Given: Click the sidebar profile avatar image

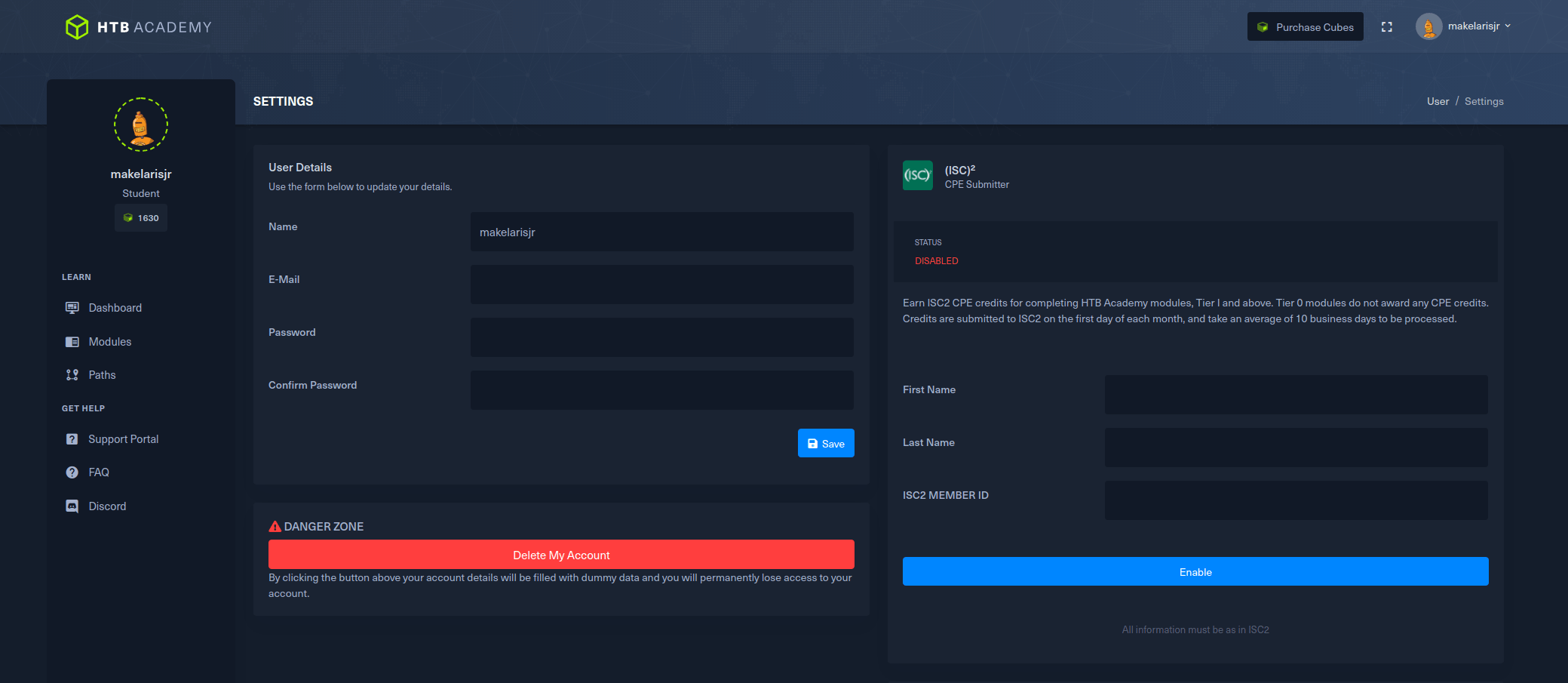Looking at the screenshot, I should click(141, 125).
